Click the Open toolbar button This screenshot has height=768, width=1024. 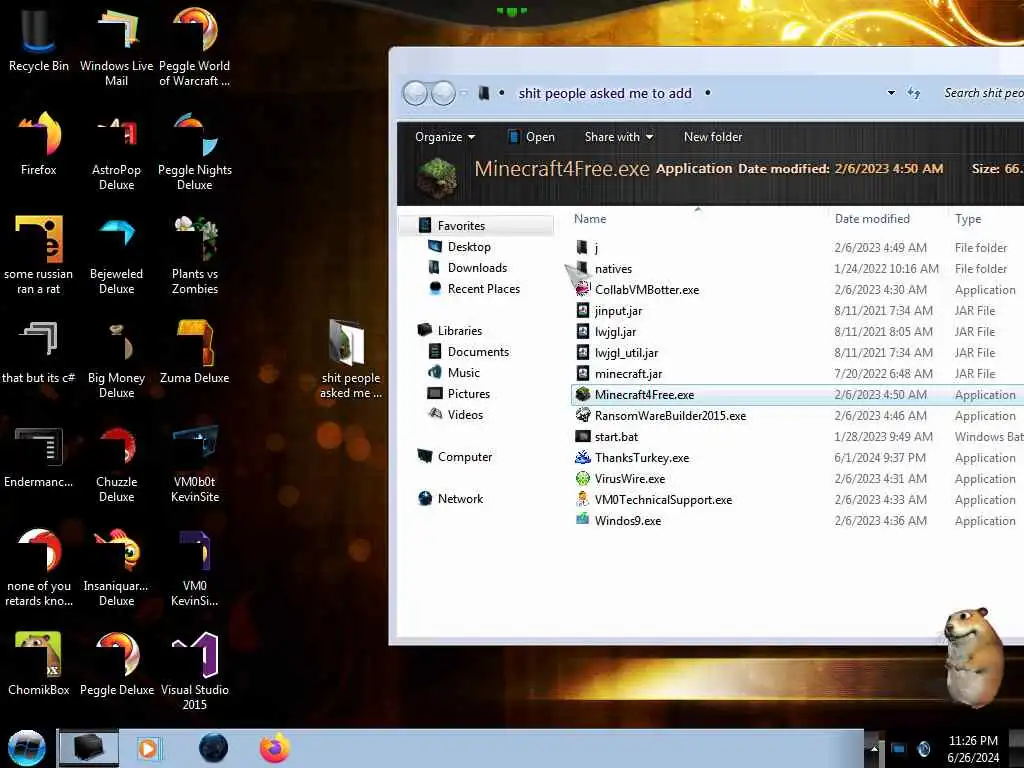click(x=531, y=137)
